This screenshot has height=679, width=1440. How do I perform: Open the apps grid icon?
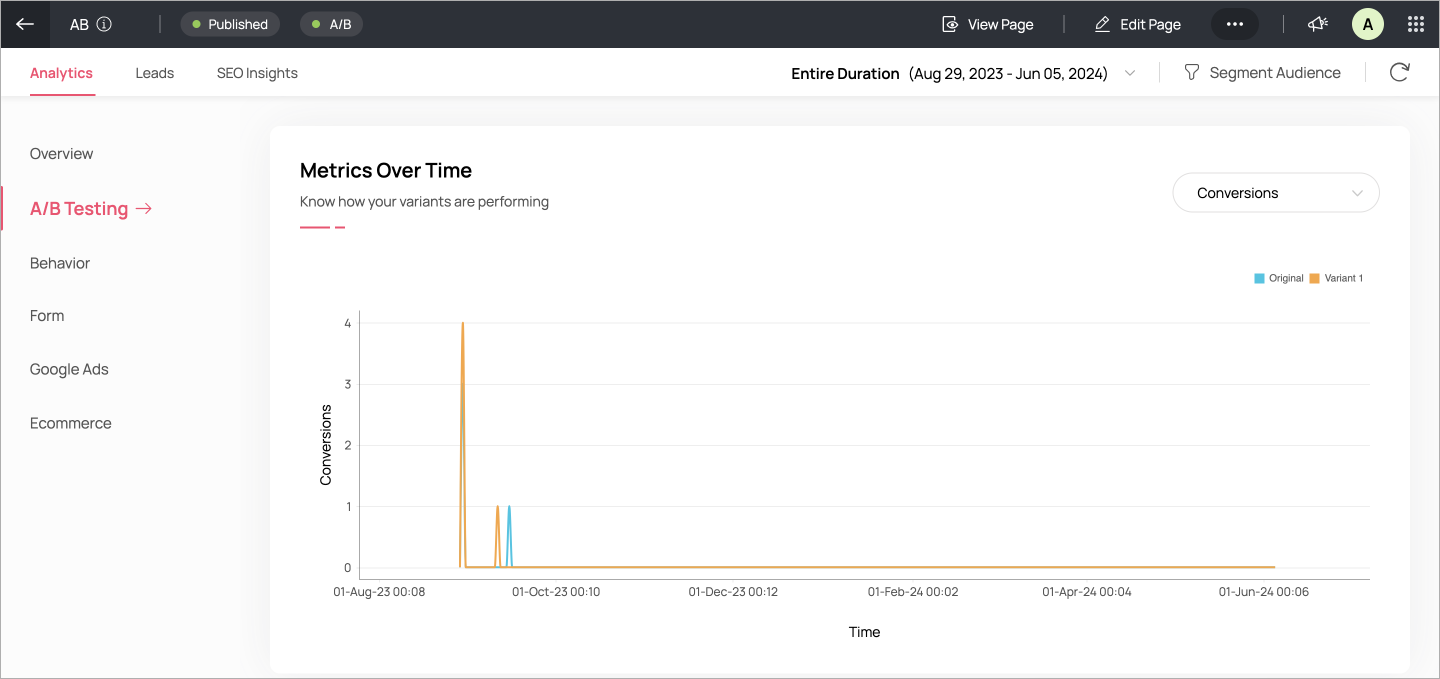(1415, 24)
